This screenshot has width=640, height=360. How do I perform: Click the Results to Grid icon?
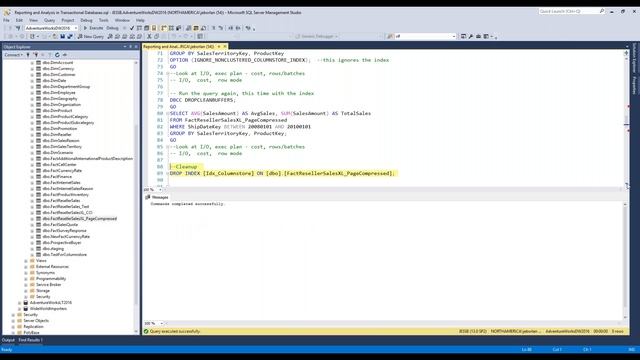(x=196, y=28)
